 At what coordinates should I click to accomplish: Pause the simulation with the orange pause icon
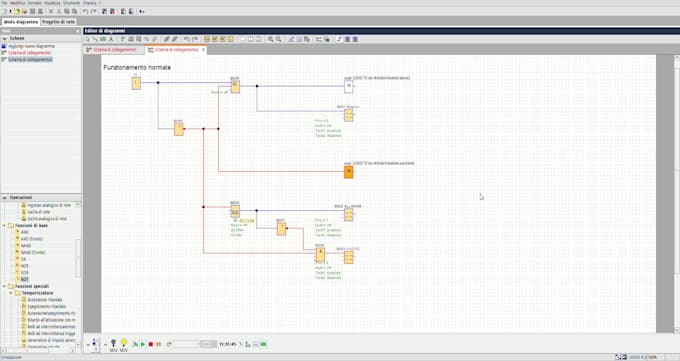[x=158, y=344]
